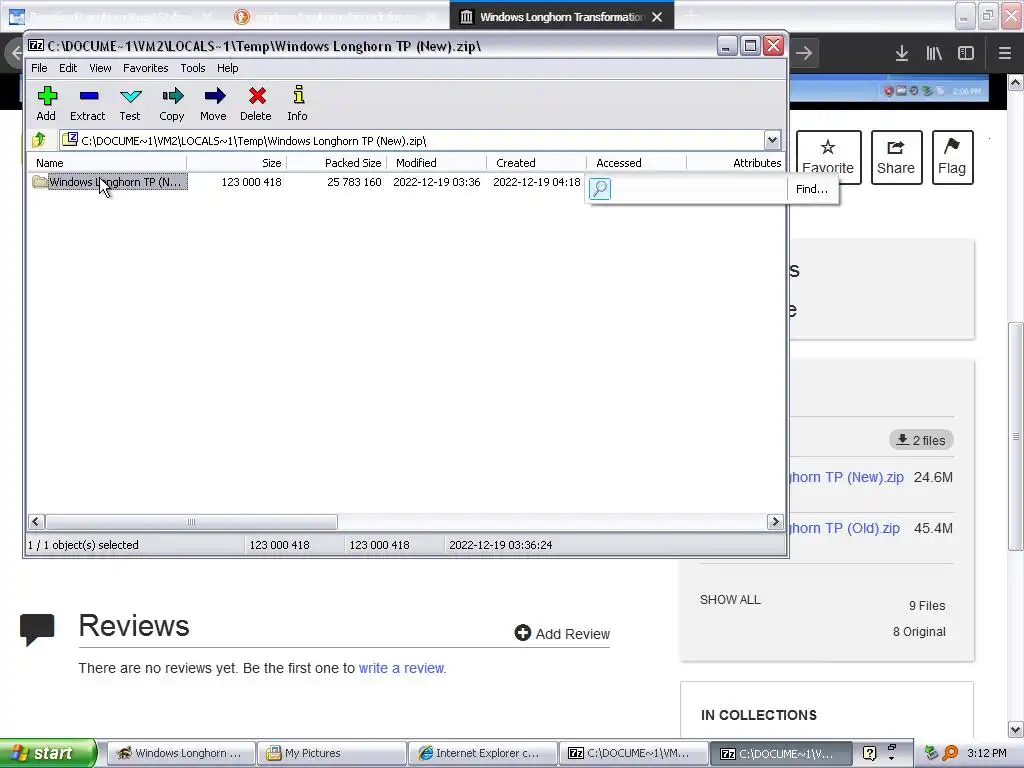Click the page scrollbar down arrow
The image size is (1024, 768).
coord(1015,729)
